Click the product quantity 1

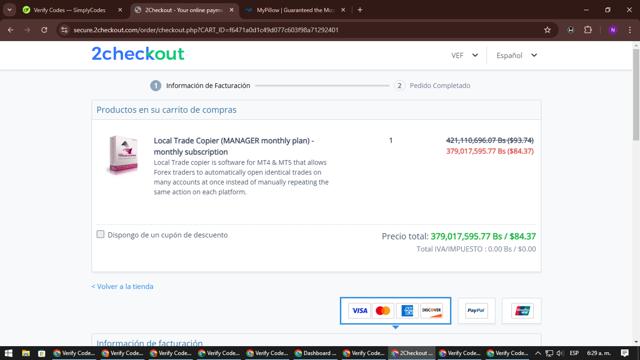tap(391, 140)
